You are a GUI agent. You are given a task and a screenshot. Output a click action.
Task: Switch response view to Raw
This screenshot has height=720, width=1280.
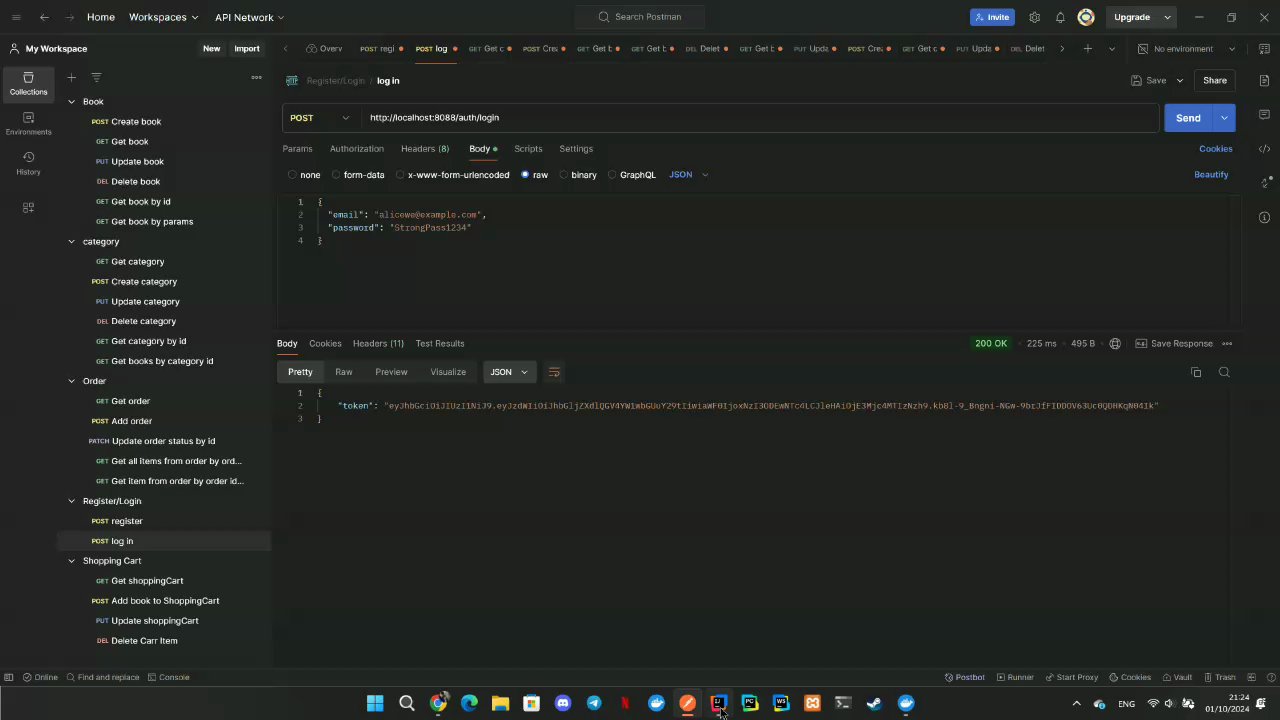343,372
